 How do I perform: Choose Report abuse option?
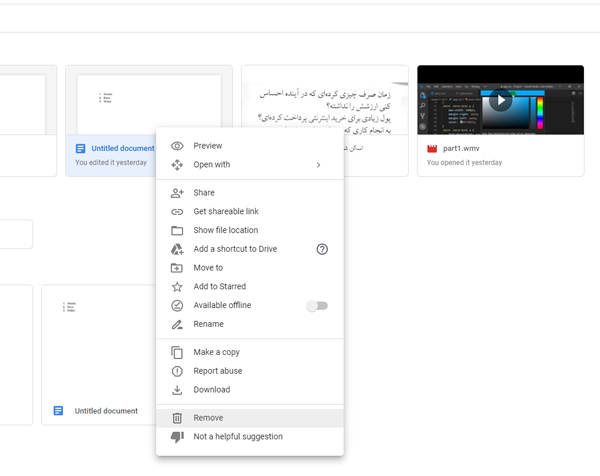219,371
